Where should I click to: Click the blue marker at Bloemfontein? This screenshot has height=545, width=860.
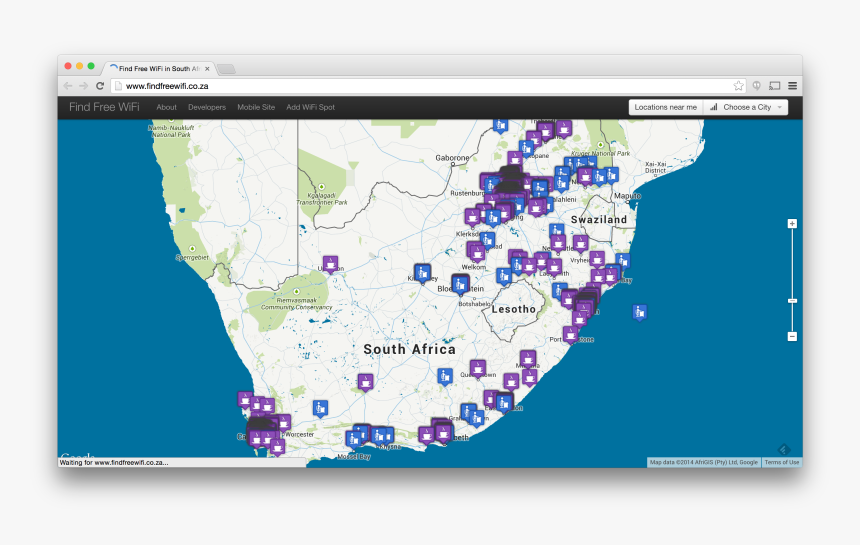pyautogui.click(x=460, y=284)
